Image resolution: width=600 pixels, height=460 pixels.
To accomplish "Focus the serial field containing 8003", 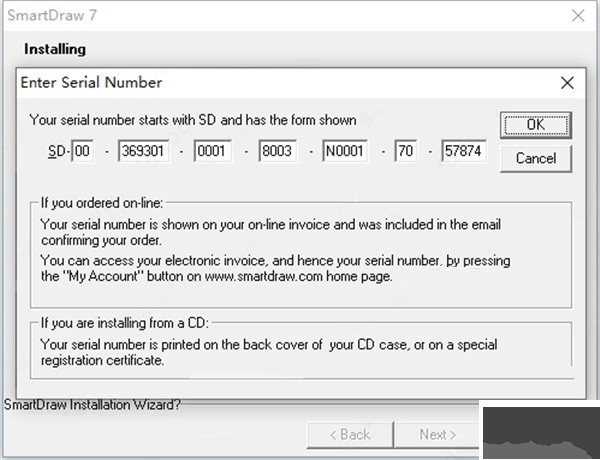I will coord(277,151).
